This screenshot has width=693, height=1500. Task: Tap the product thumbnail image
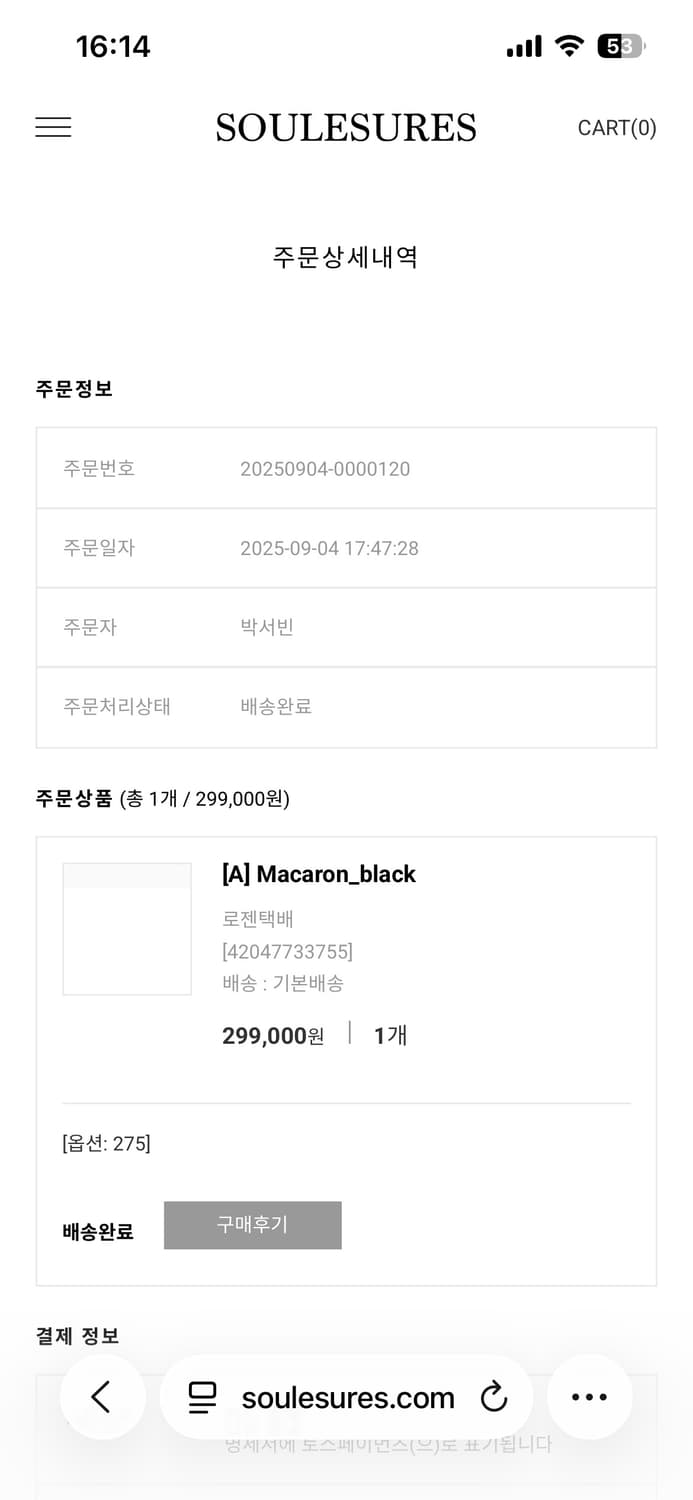point(127,928)
